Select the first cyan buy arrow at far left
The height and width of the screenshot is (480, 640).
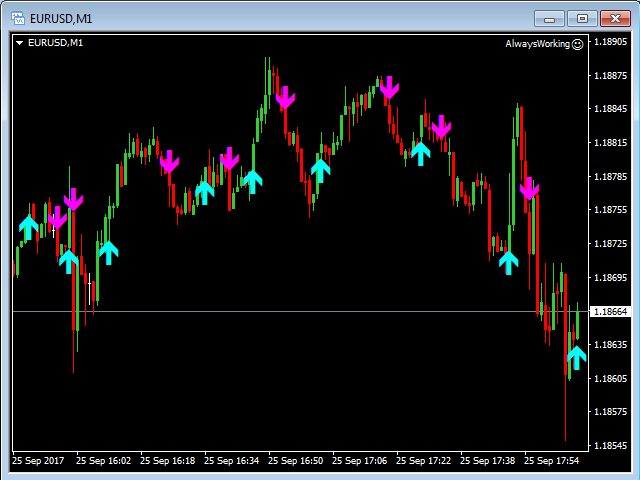[x=29, y=228]
